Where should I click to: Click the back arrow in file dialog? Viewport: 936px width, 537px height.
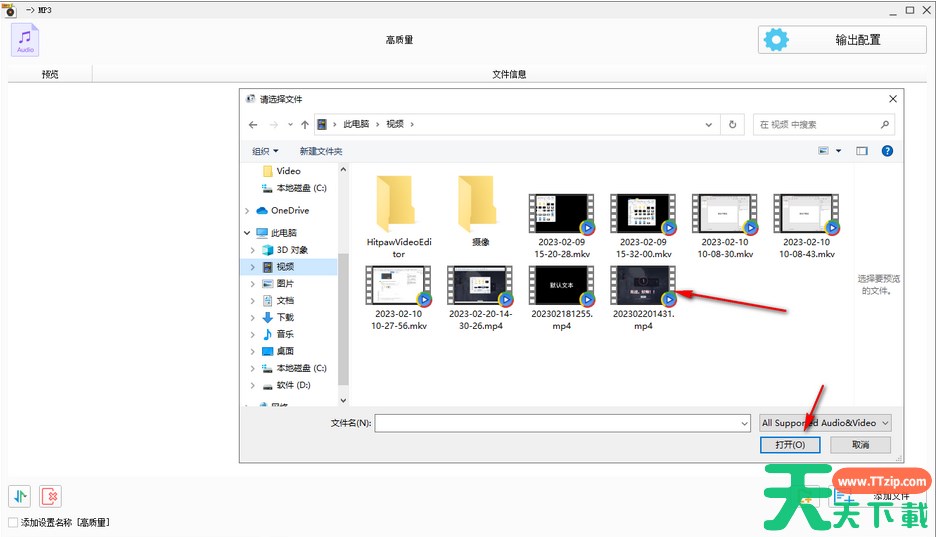253,124
